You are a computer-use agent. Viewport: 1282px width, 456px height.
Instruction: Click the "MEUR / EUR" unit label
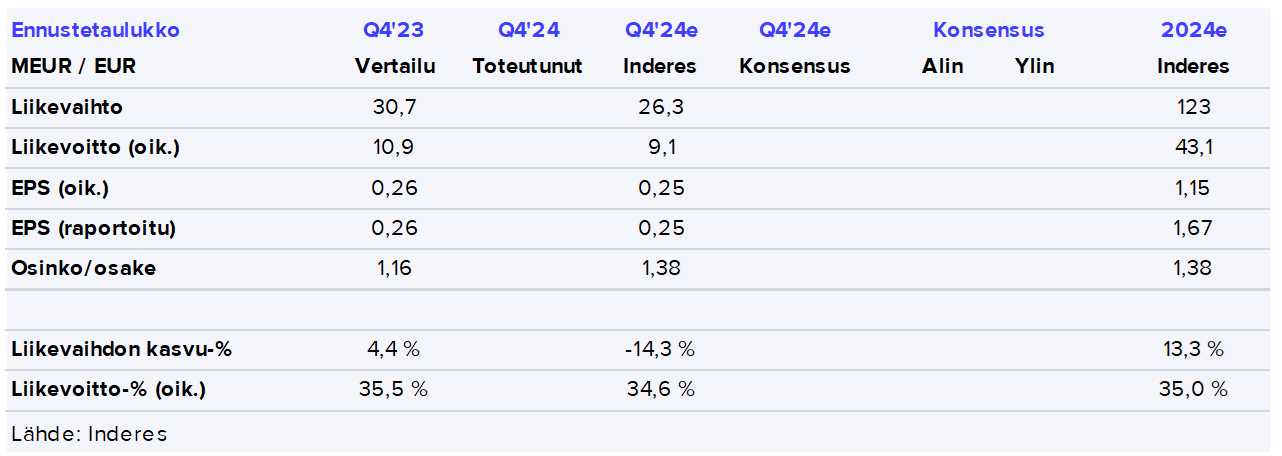click(x=73, y=67)
